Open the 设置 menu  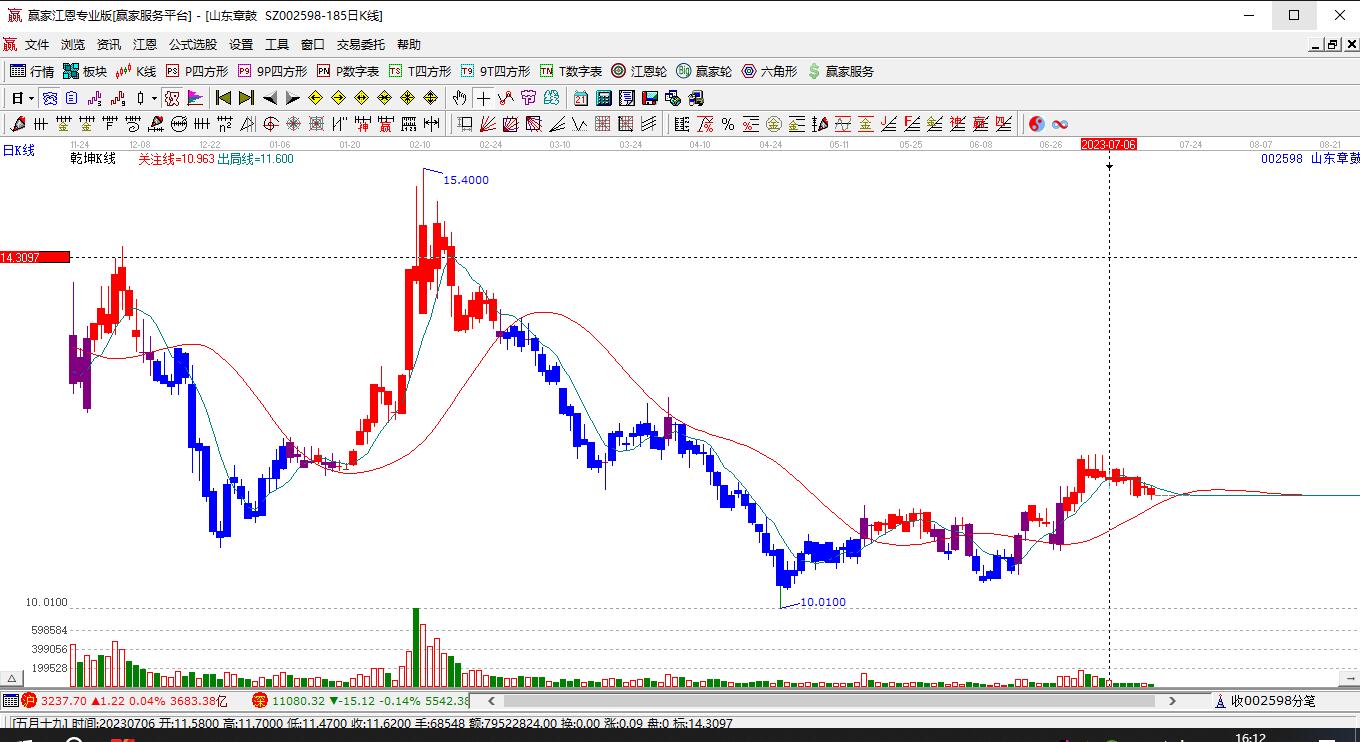click(241, 45)
